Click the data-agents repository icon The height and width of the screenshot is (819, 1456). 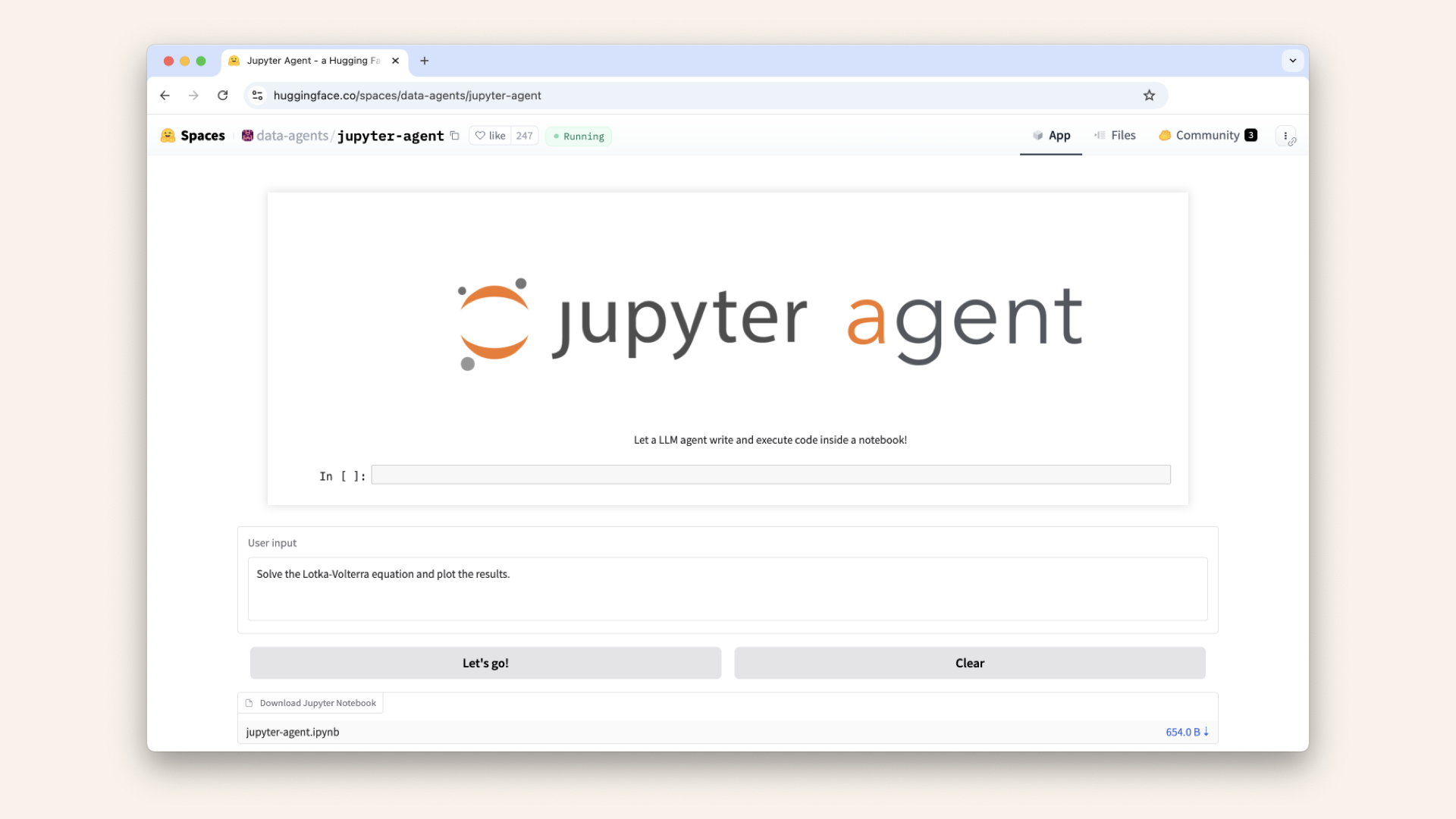(x=247, y=135)
